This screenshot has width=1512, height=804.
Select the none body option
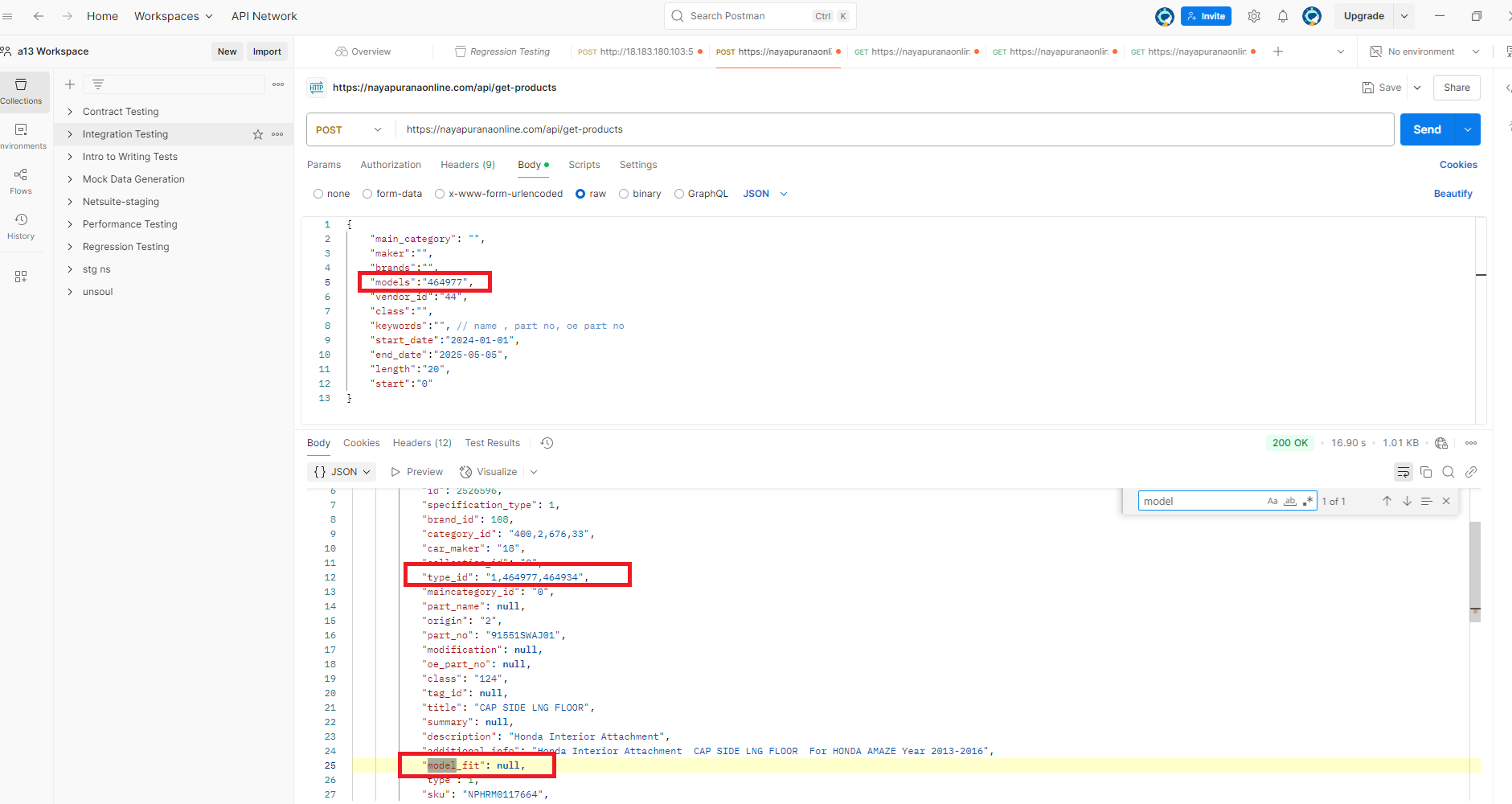318,194
